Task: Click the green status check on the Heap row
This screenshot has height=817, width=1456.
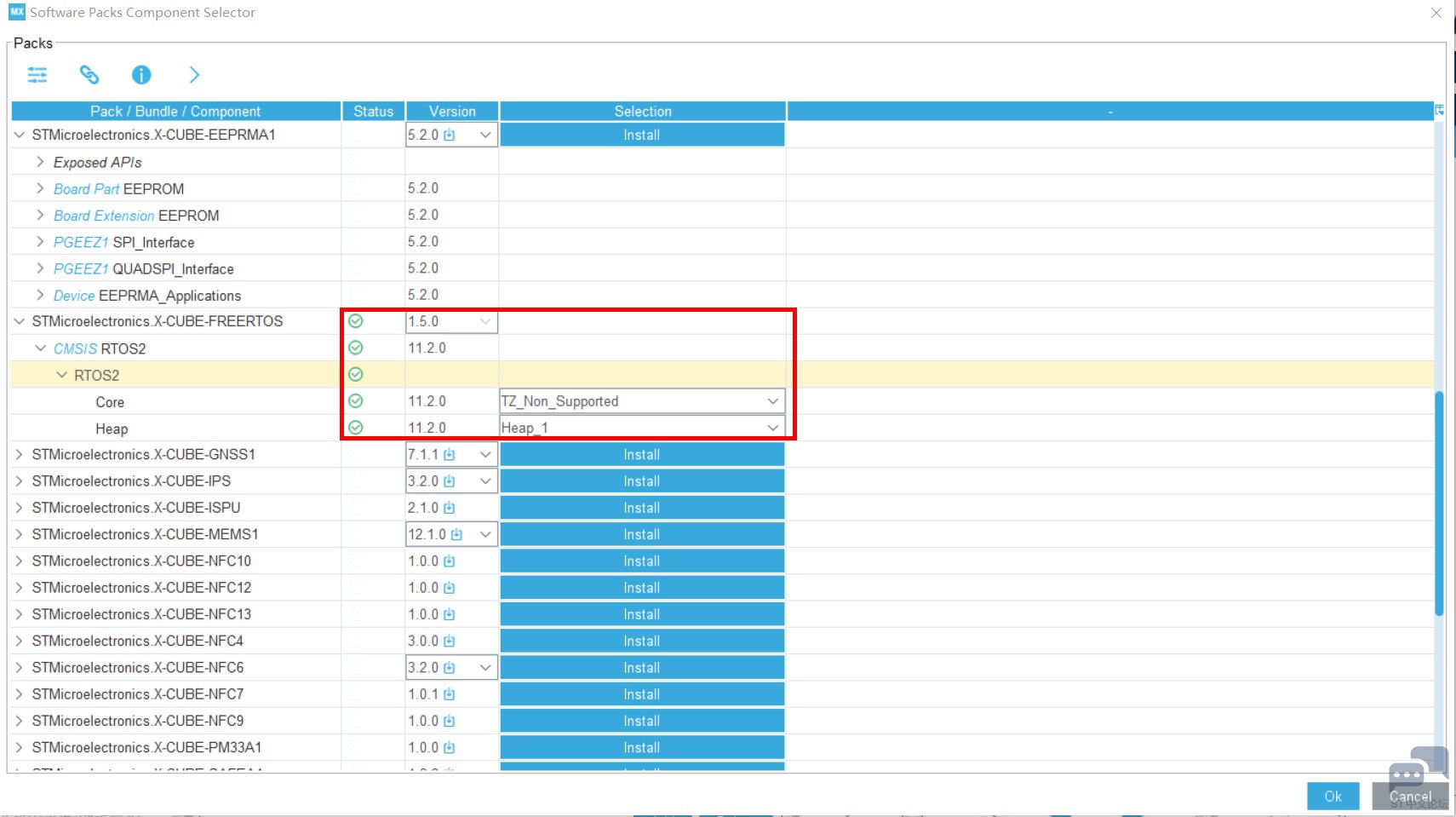Action: (356, 428)
